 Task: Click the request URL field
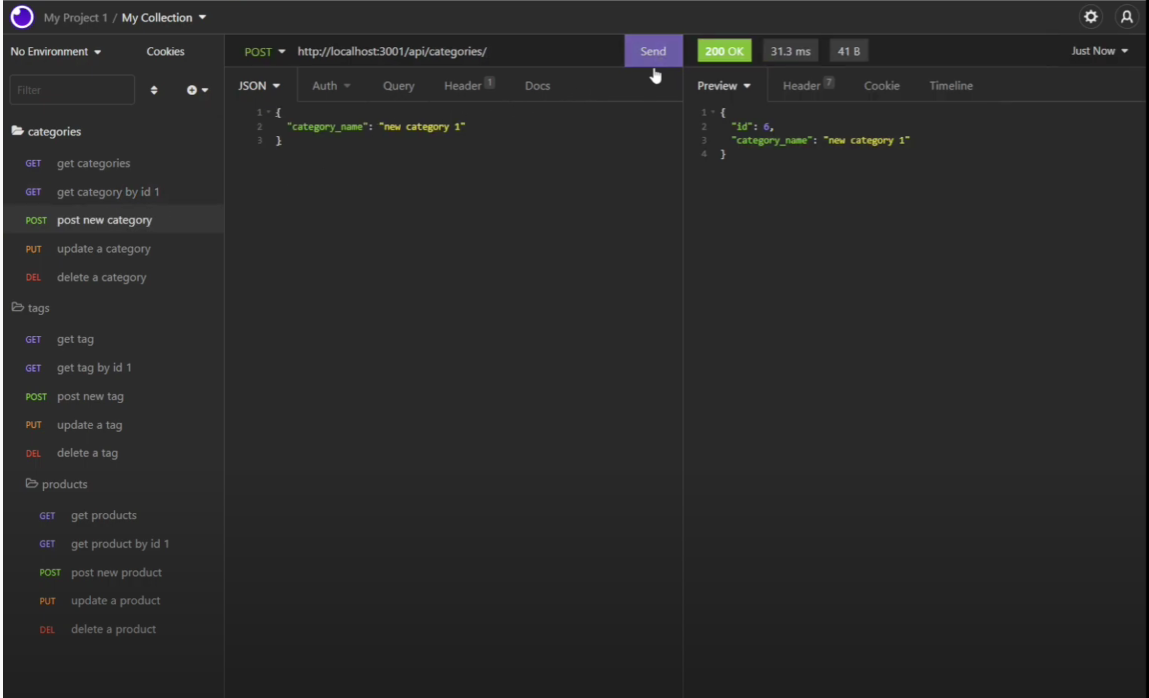458,51
